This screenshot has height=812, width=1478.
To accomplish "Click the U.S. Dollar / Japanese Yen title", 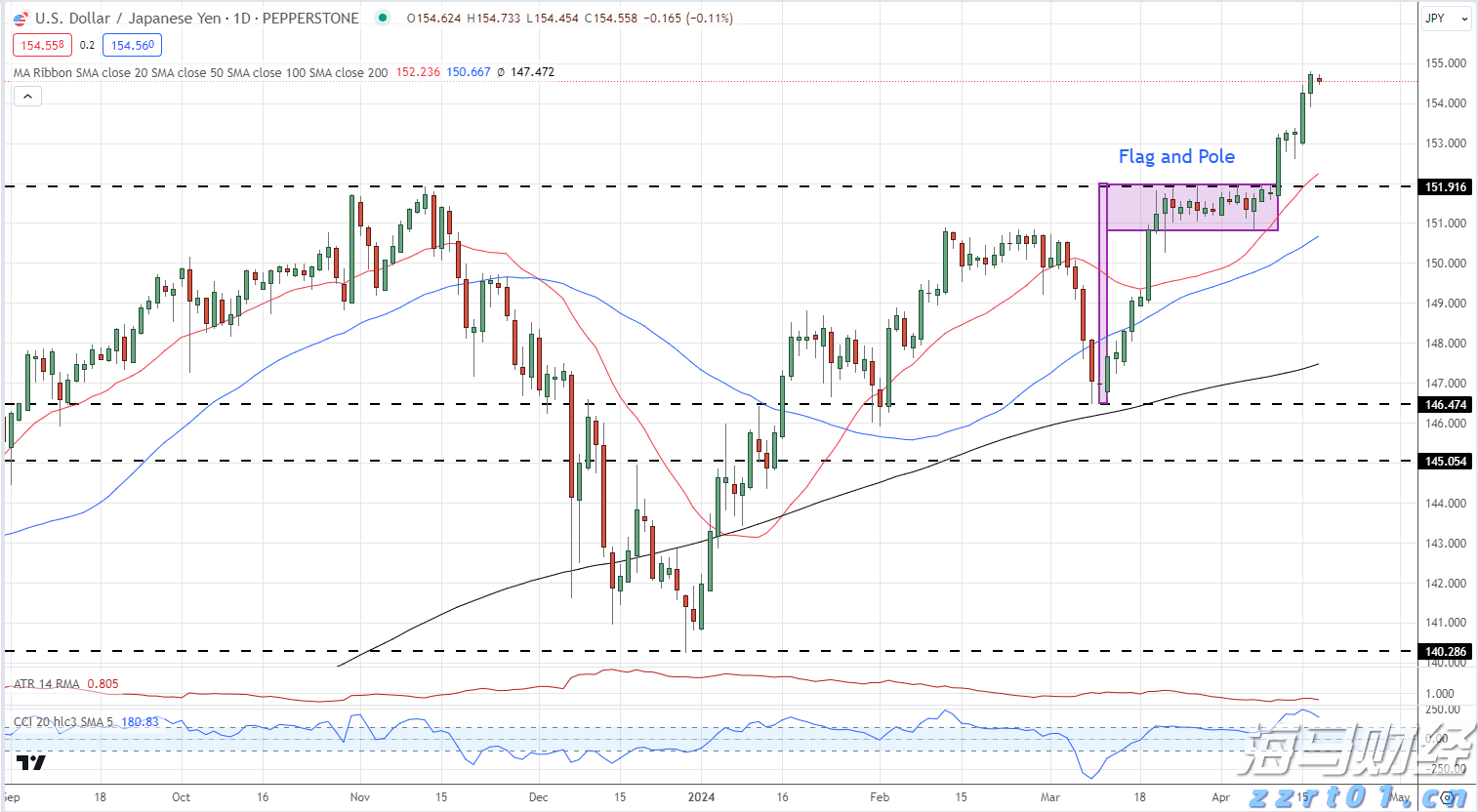I will coord(128,18).
